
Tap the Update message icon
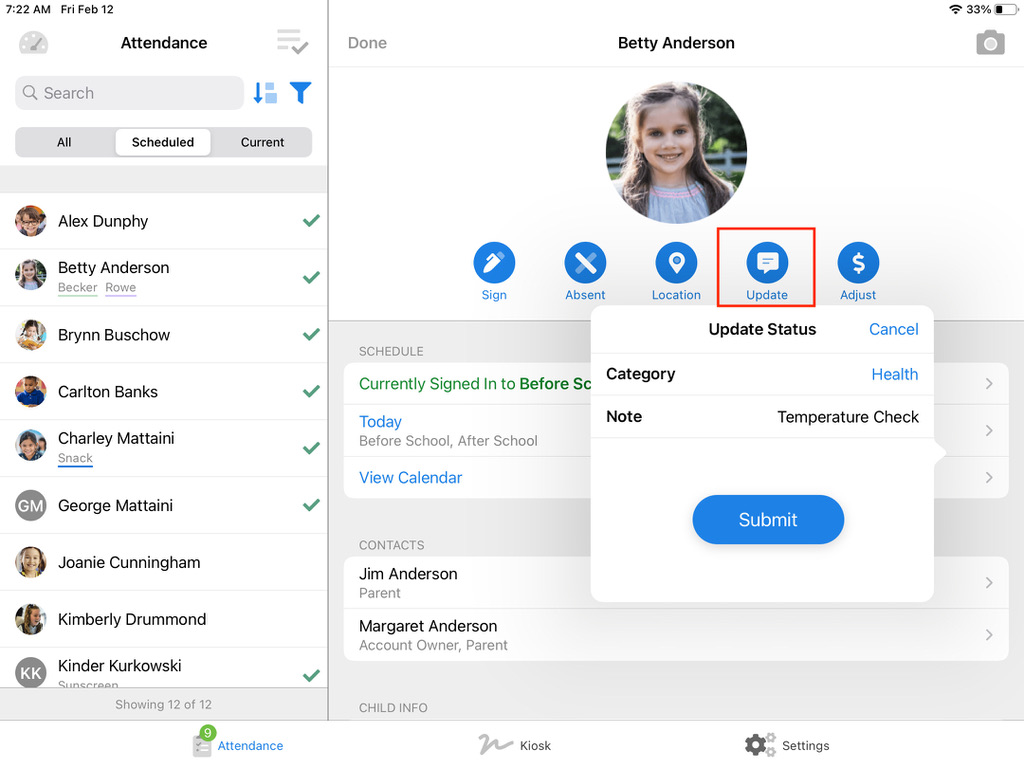767,263
